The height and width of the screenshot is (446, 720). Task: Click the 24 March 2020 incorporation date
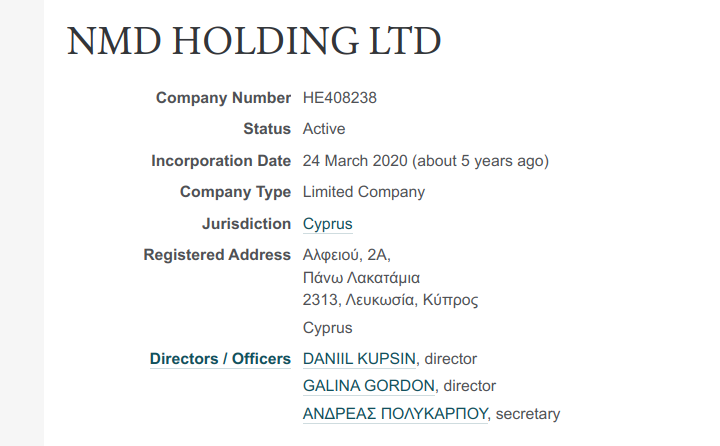355,161
